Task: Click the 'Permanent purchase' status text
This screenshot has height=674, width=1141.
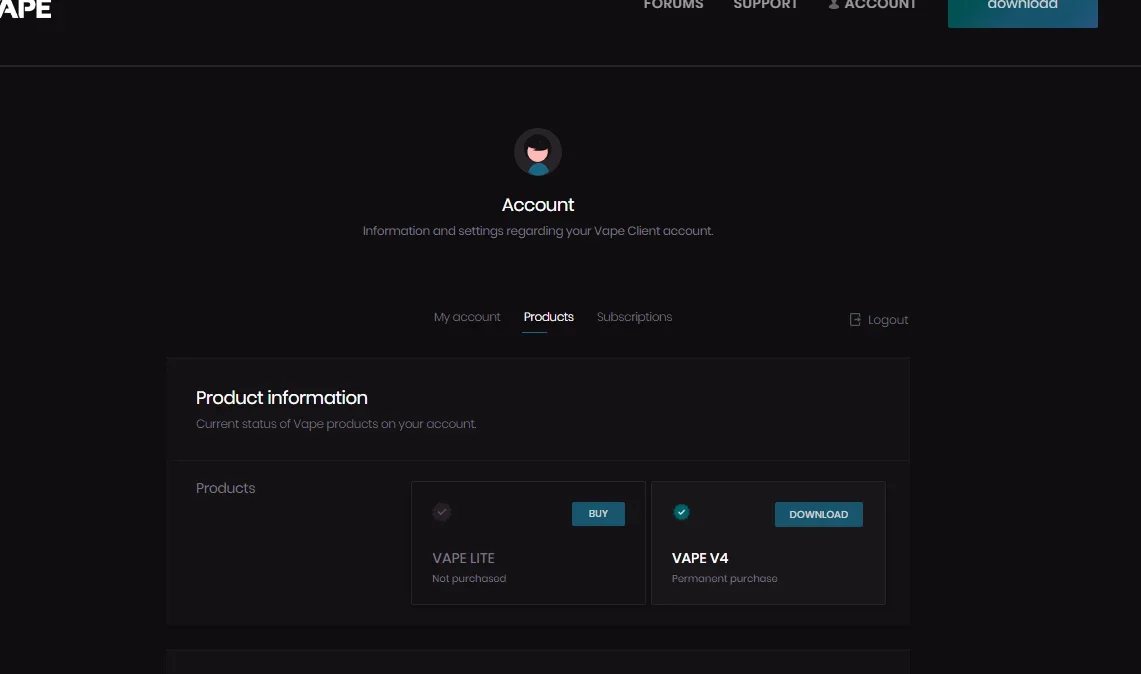Action: tap(725, 579)
